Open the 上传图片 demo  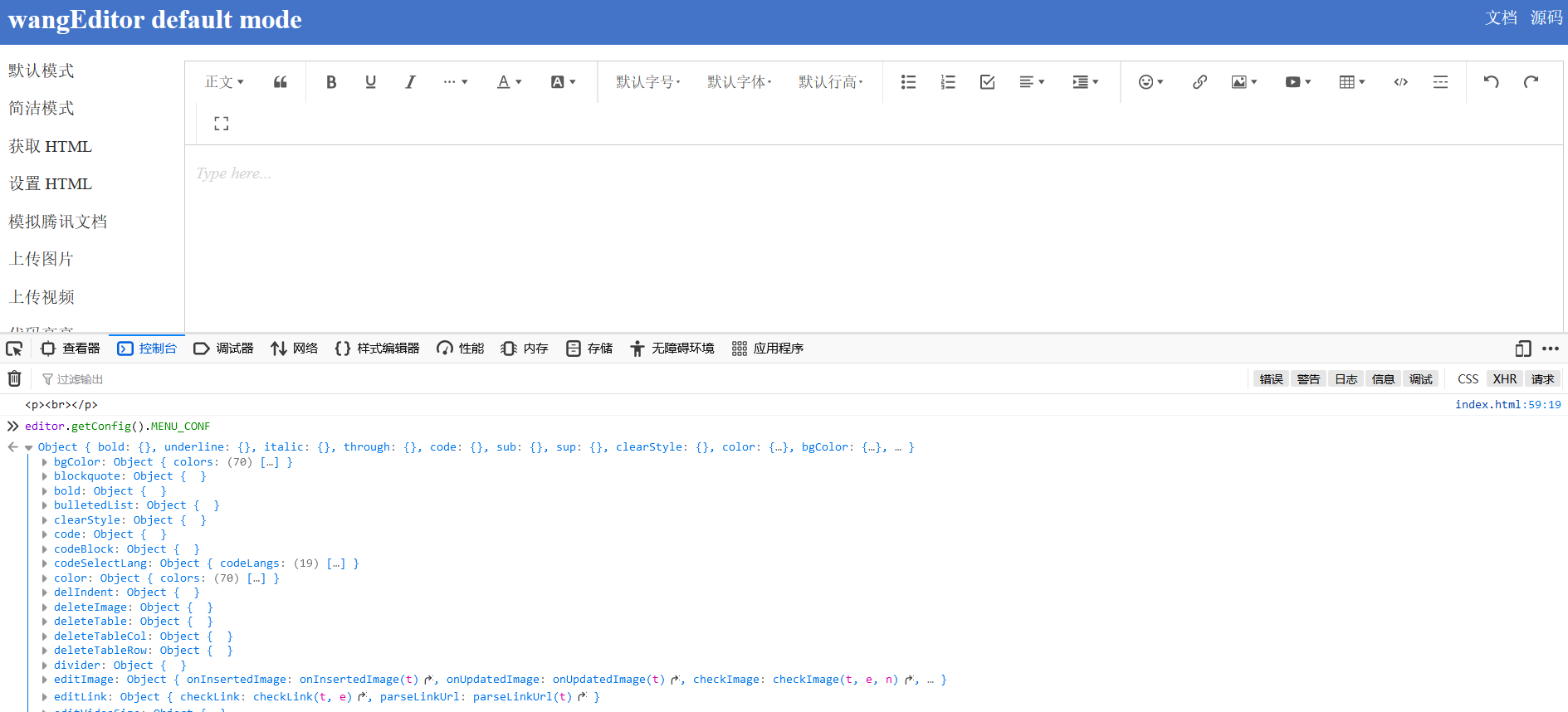click(x=42, y=259)
